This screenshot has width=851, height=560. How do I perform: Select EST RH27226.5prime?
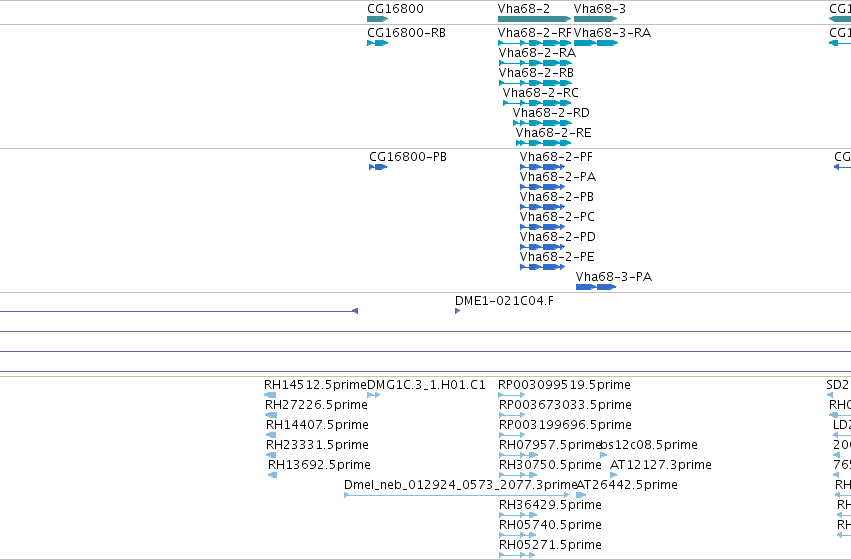point(271,415)
